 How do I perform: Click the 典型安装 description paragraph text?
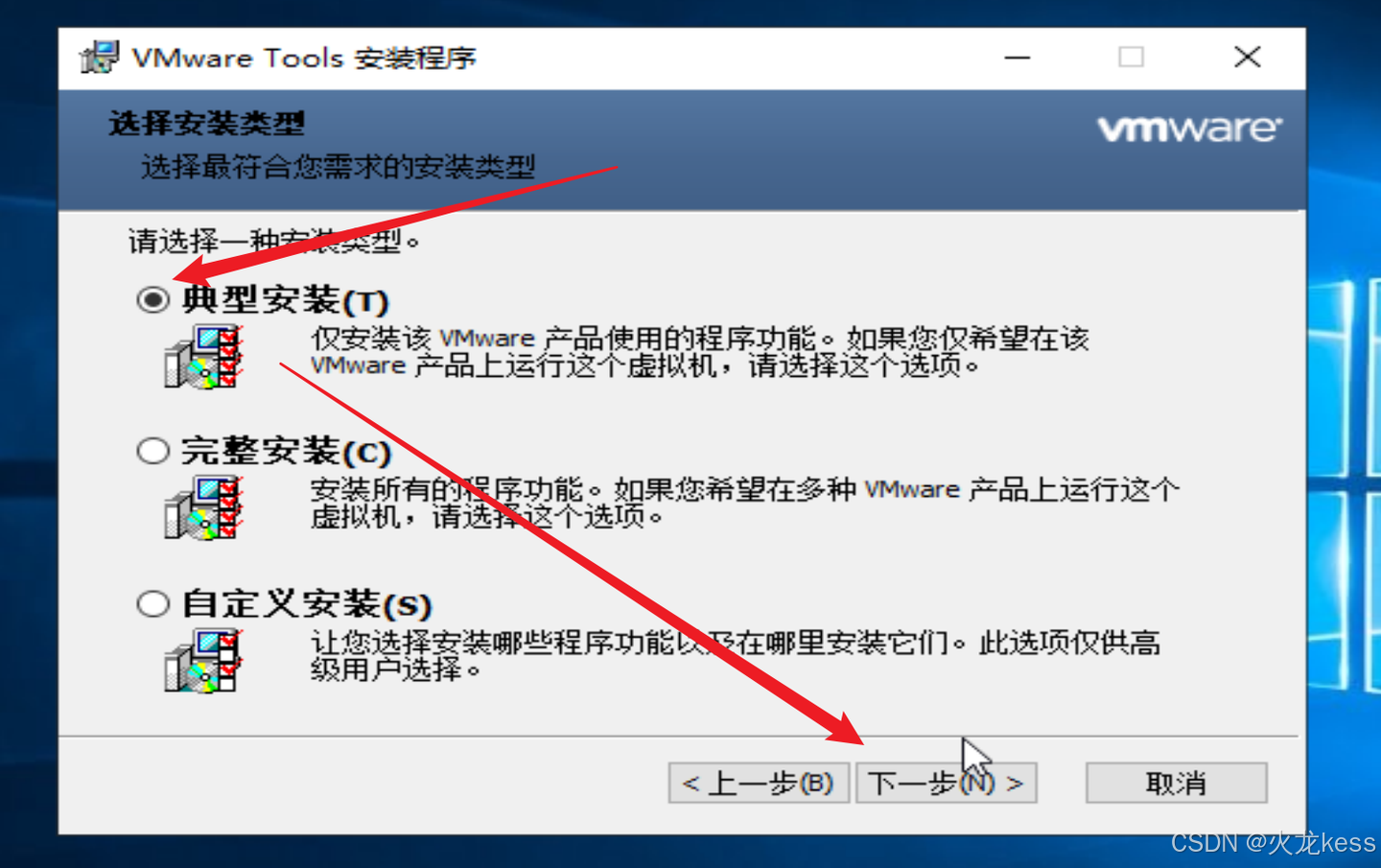699,352
